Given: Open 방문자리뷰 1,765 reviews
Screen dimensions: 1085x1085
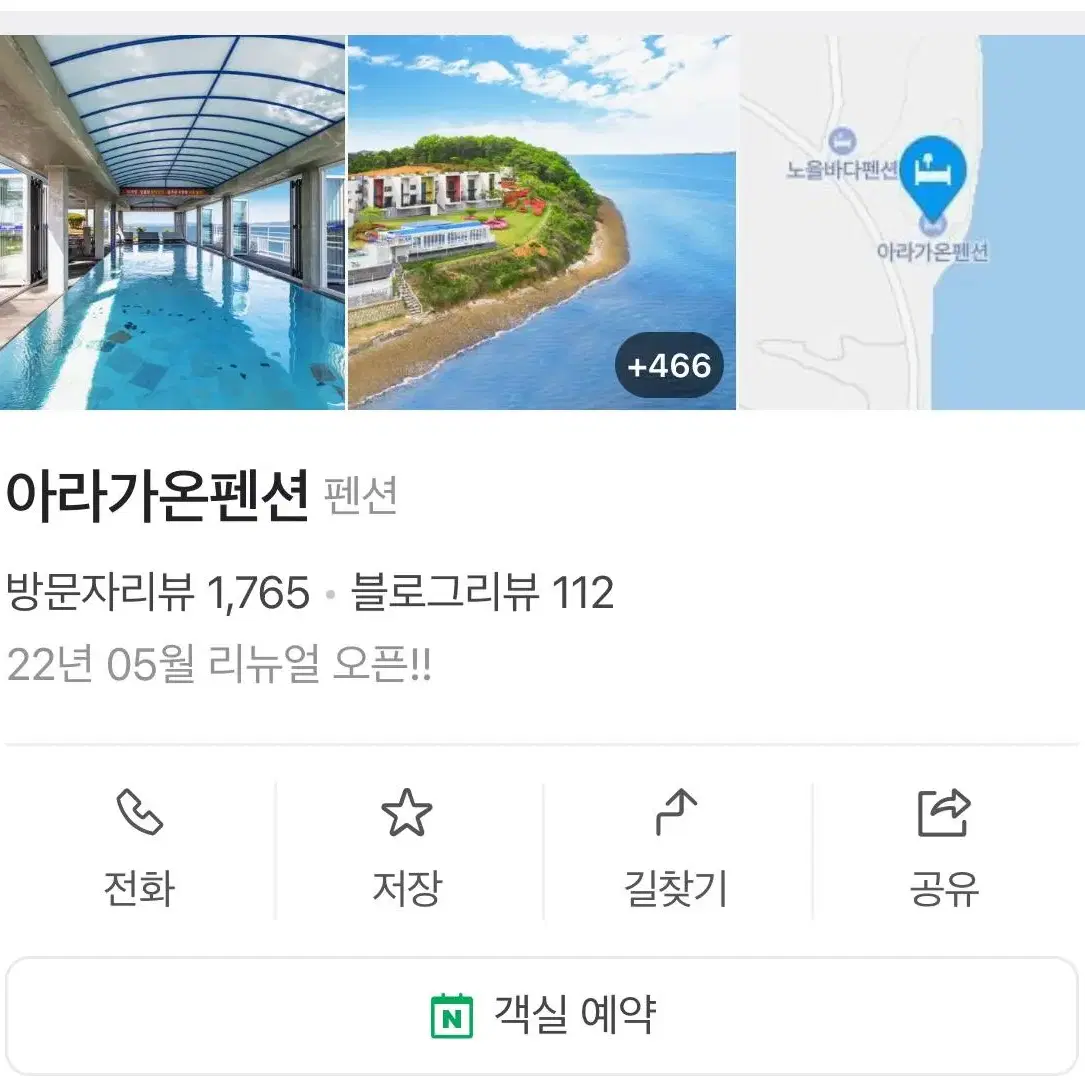Looking at the screenshot, I should pyautogui.click(x=158, y=592).
